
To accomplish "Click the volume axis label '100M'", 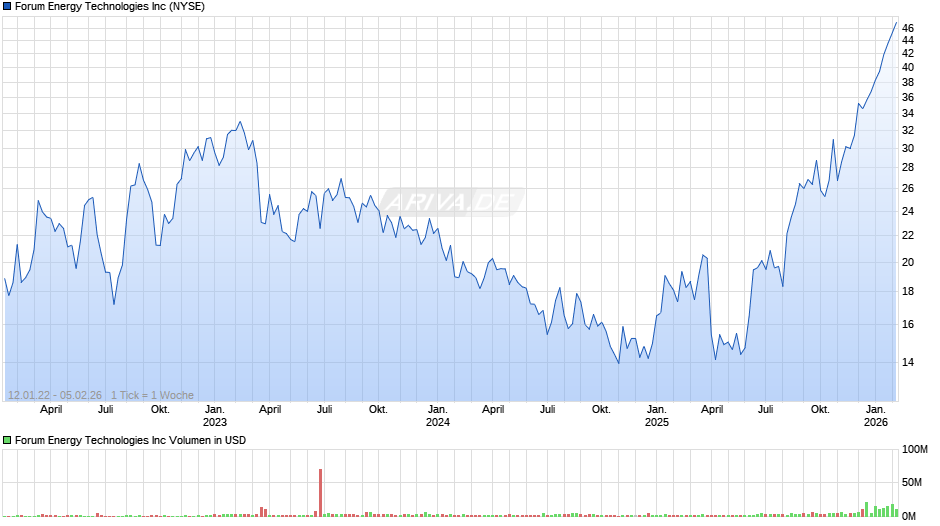I will pyautogui.click(x=915, y=450).
